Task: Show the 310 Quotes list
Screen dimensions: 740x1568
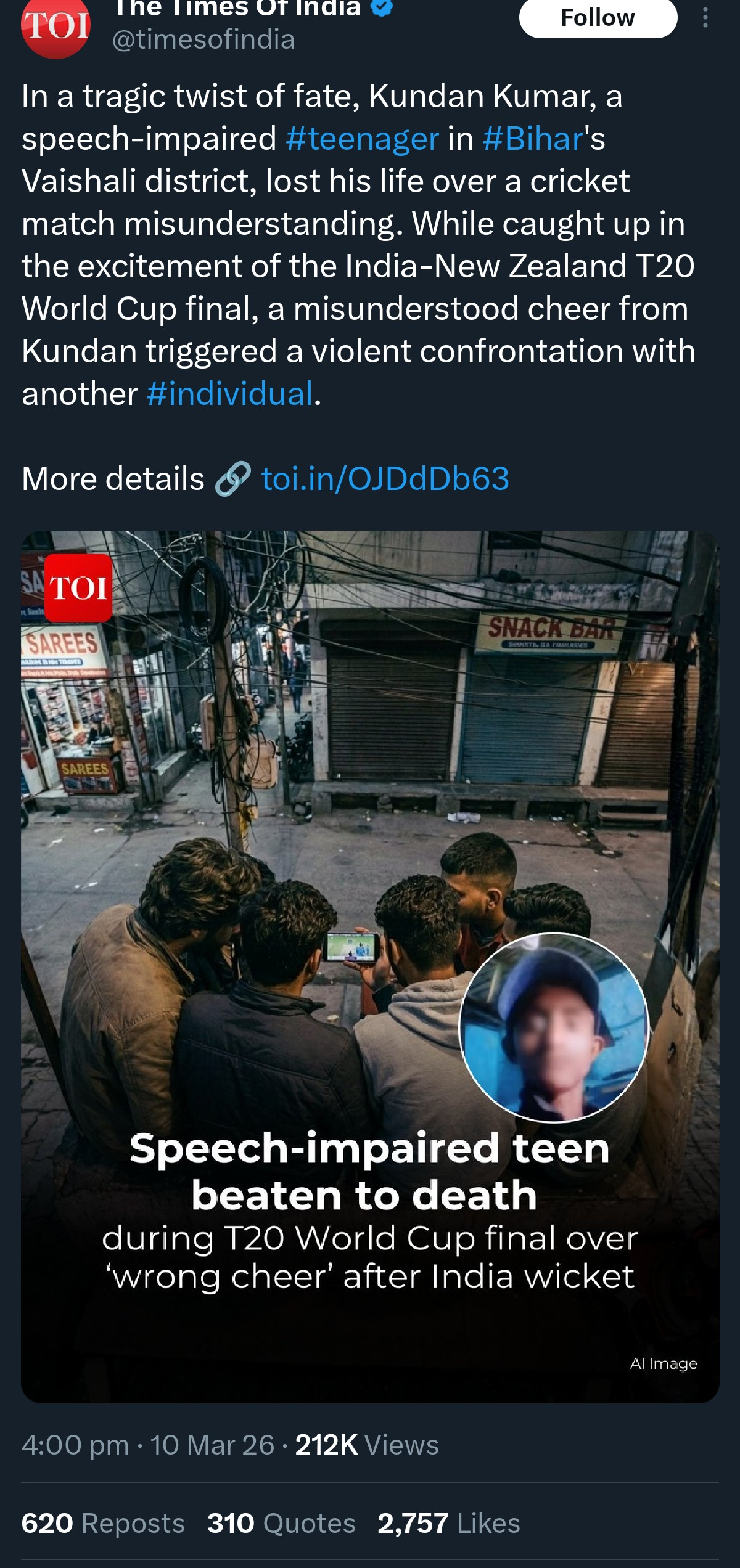Action: (281, 1524)
